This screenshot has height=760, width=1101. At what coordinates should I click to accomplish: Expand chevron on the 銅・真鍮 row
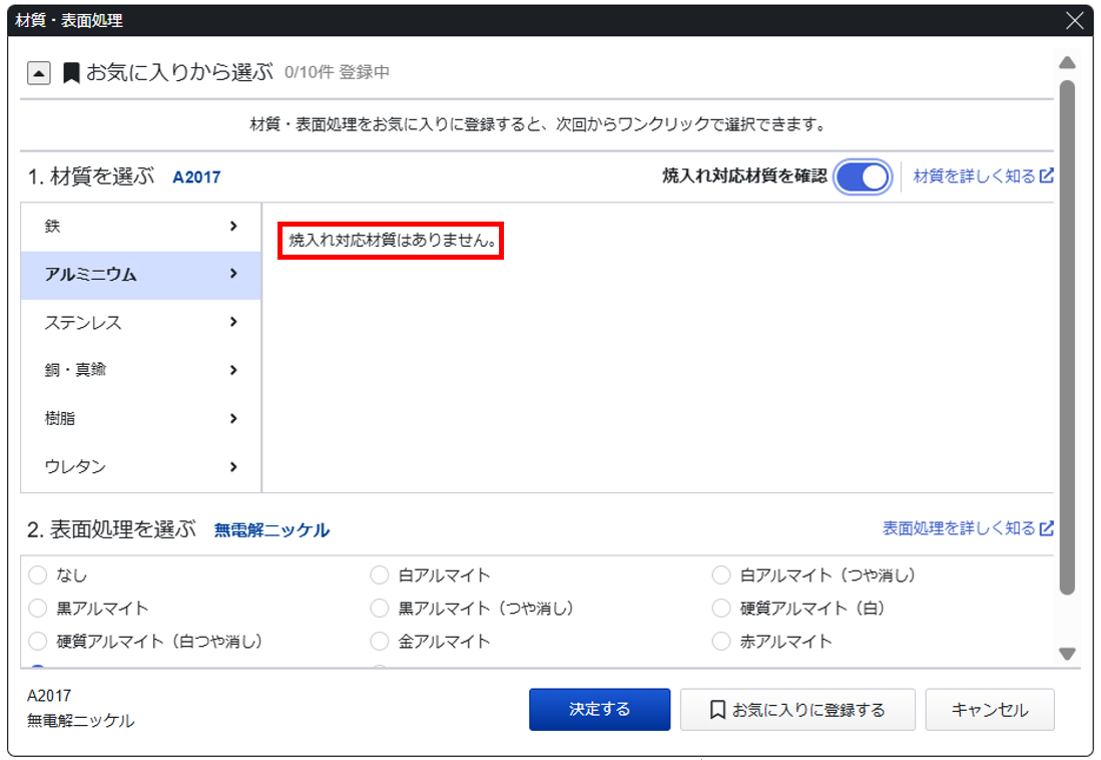[x=234, y=370]
